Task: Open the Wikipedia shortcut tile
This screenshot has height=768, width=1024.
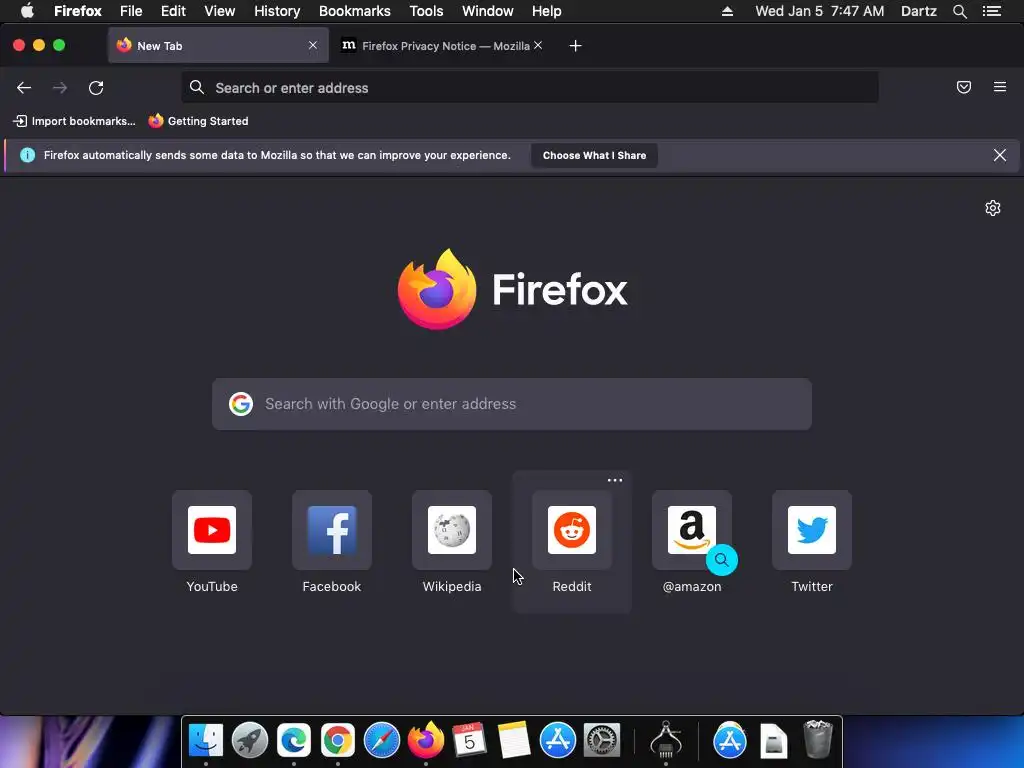Action: point(452,530)
